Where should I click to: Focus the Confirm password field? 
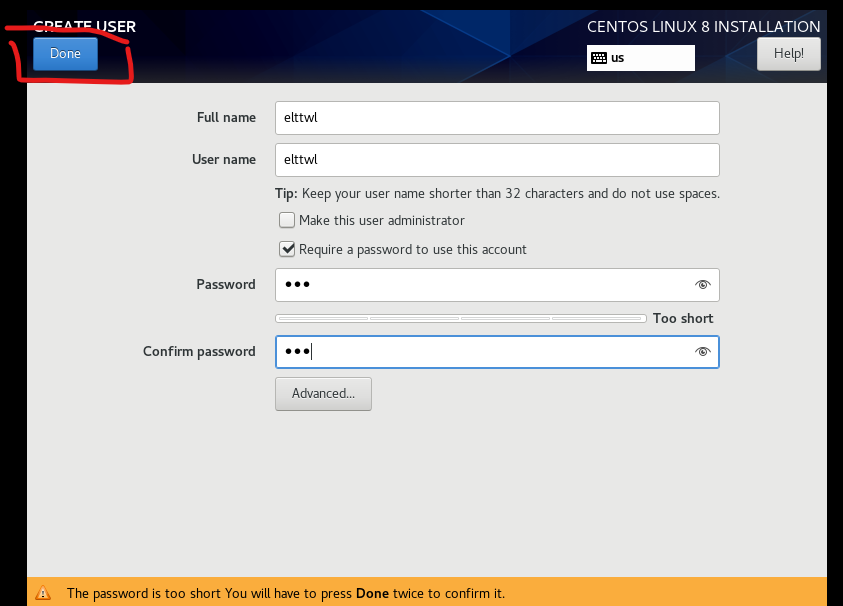497,352
